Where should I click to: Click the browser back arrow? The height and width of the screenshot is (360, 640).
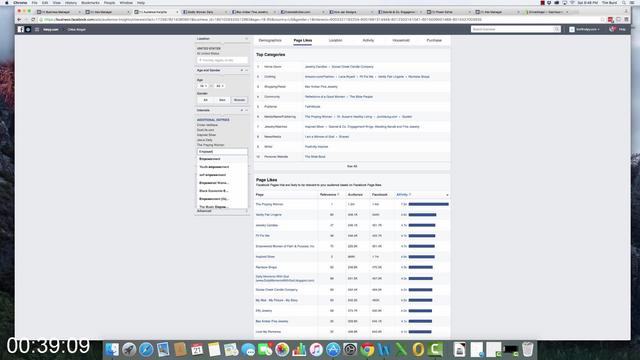19,19
